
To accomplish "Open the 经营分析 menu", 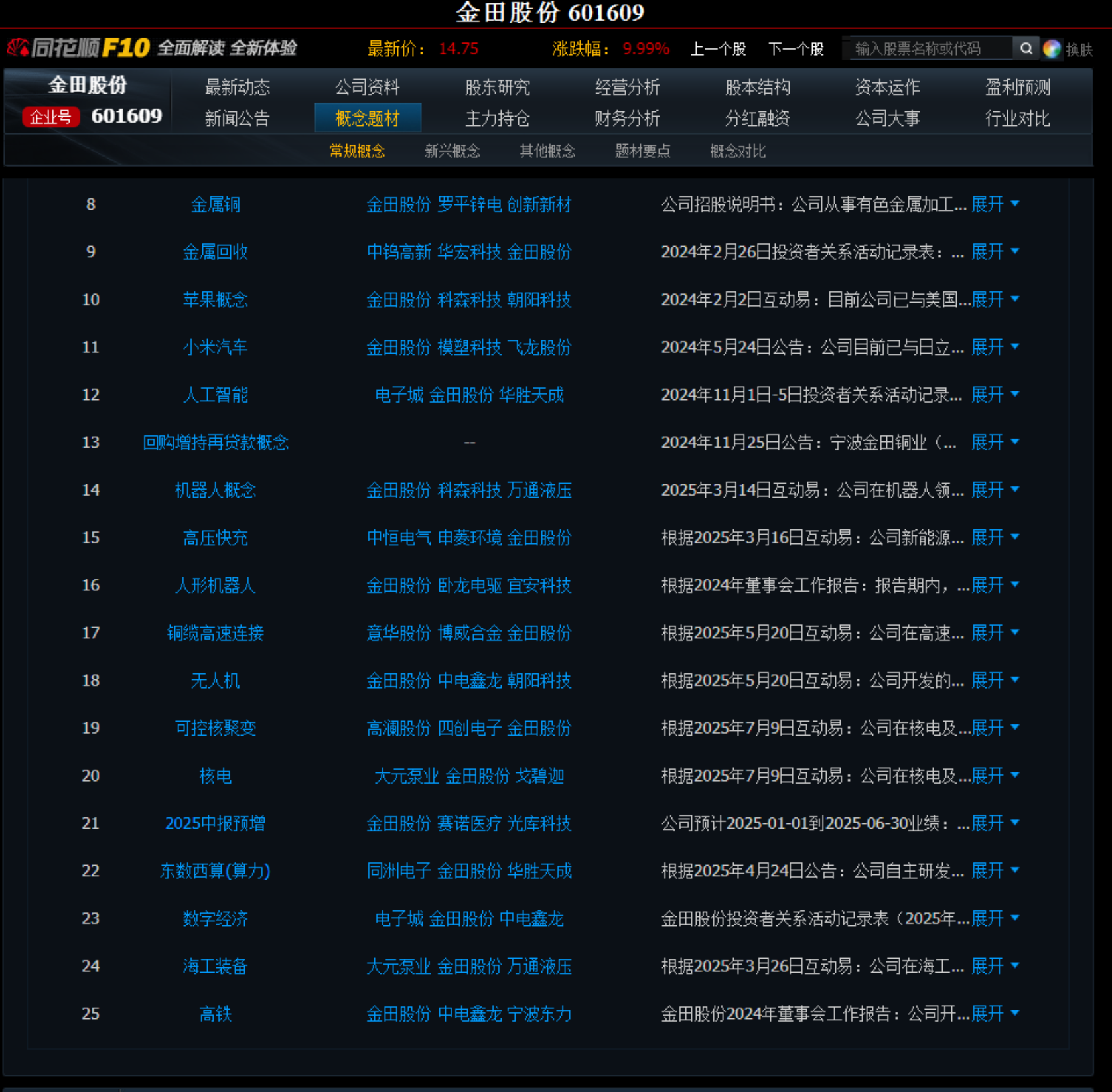I will coord(628,87).
